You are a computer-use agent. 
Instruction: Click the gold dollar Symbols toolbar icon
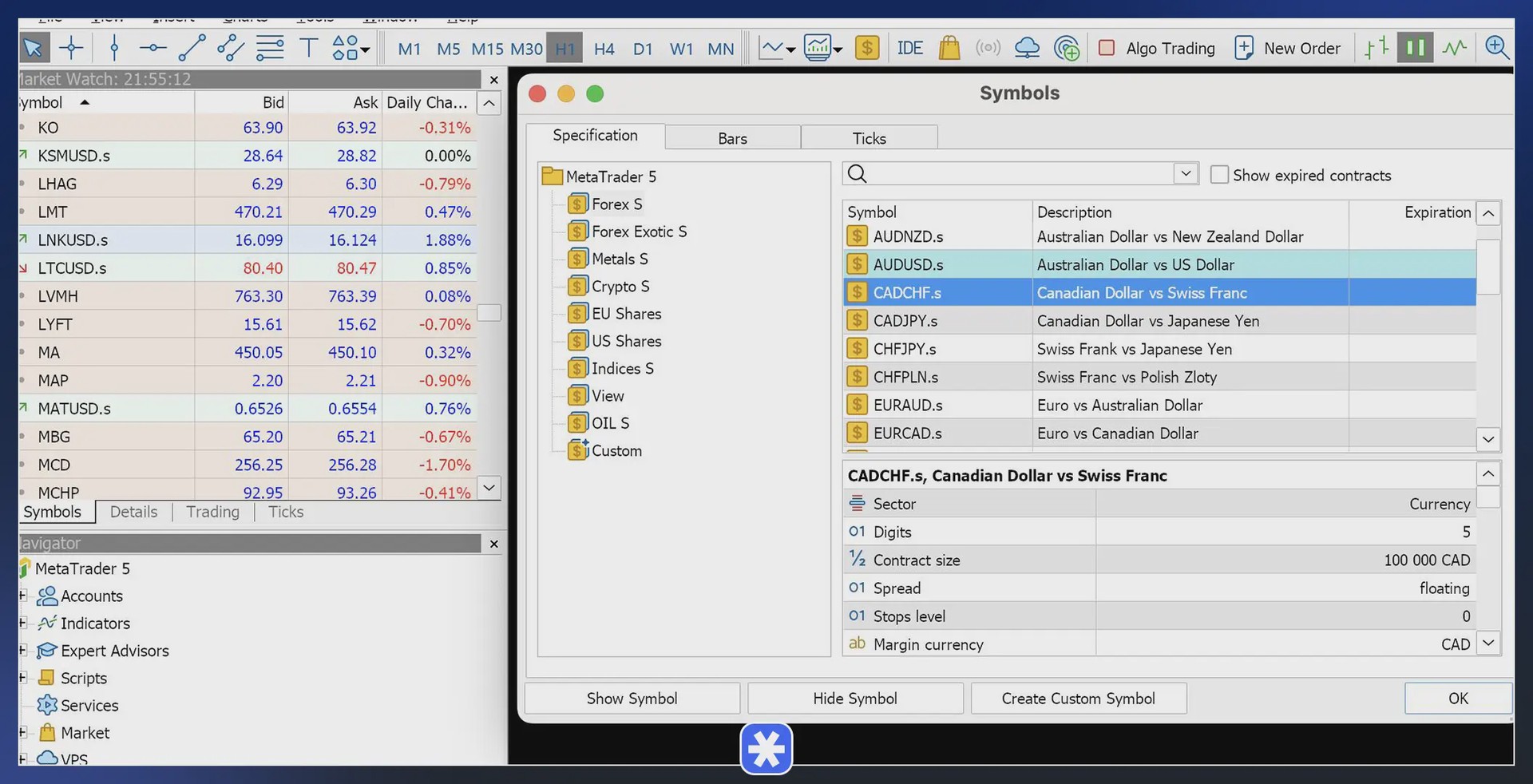coord(867,48)
